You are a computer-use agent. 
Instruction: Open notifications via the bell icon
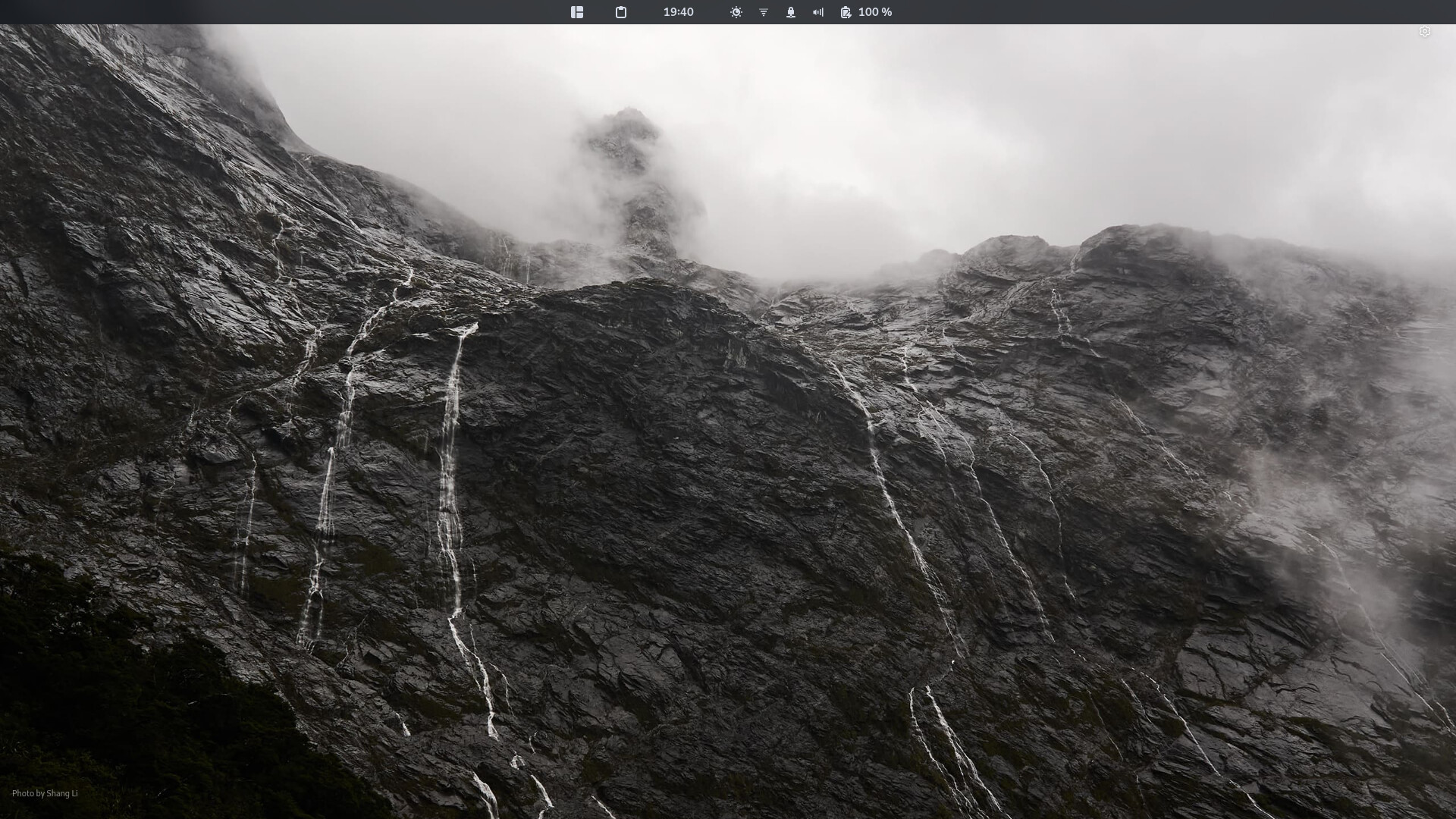pyautogui.click(x=791, y=12)
